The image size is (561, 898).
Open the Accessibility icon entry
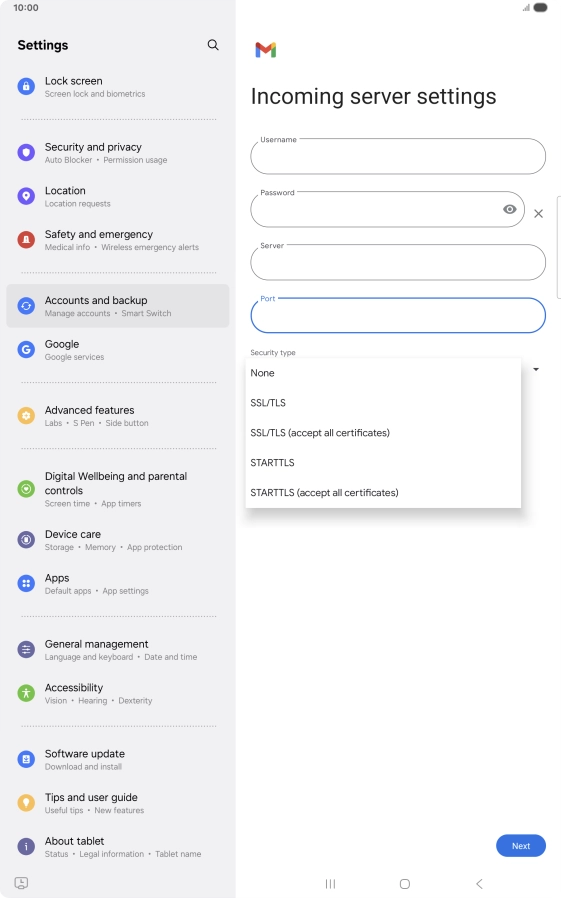tap(26, 693)
